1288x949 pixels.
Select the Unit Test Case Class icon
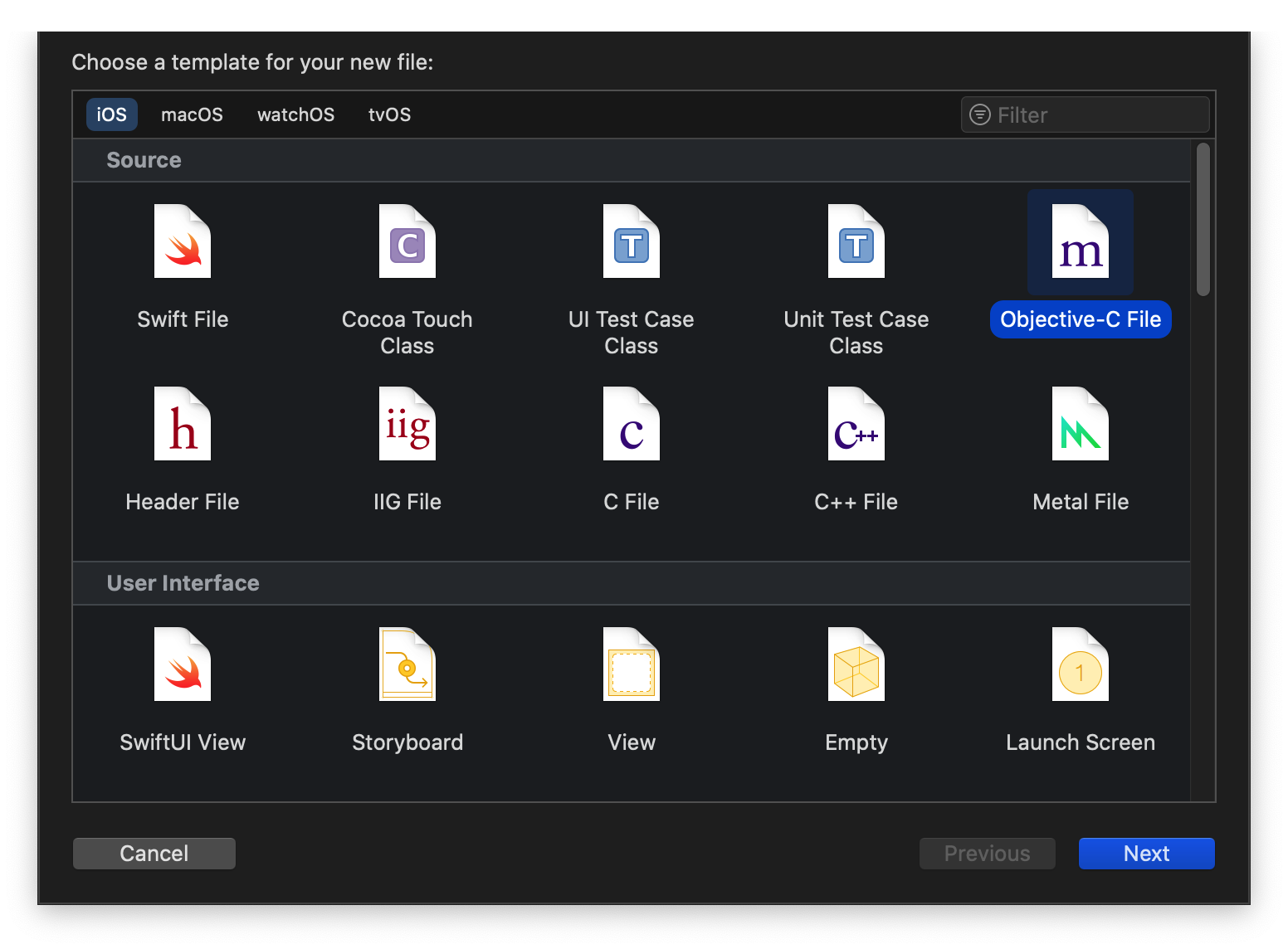tap(856, 241)
